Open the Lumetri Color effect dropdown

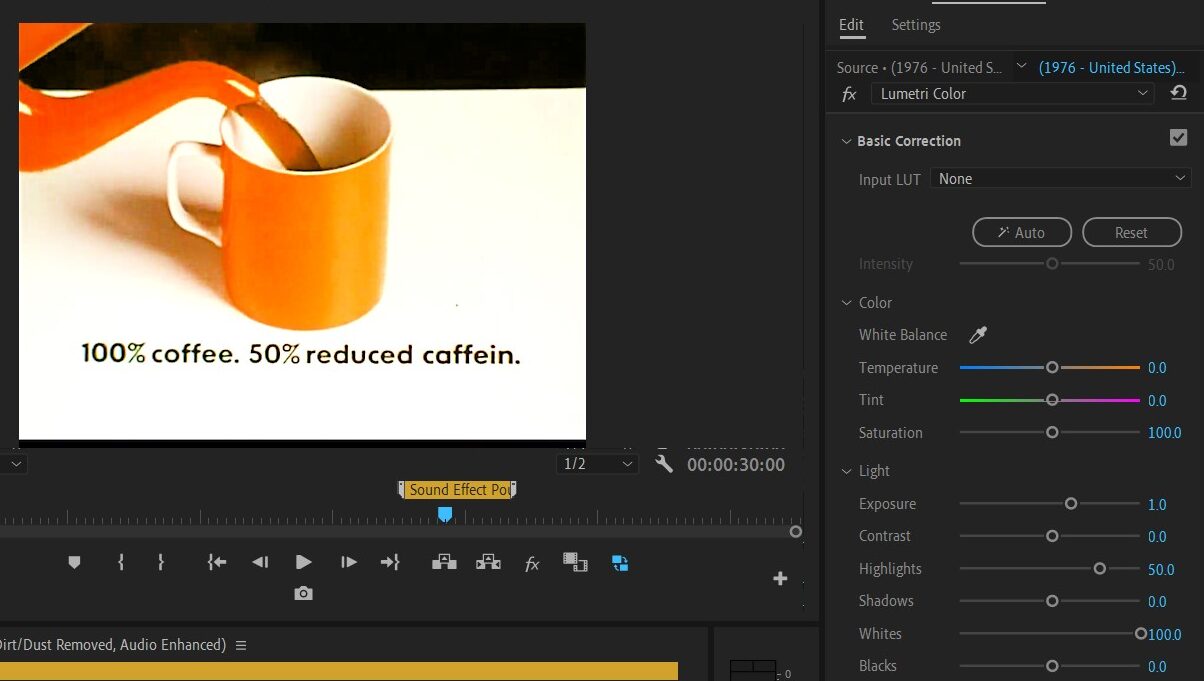pos(1013,93)
